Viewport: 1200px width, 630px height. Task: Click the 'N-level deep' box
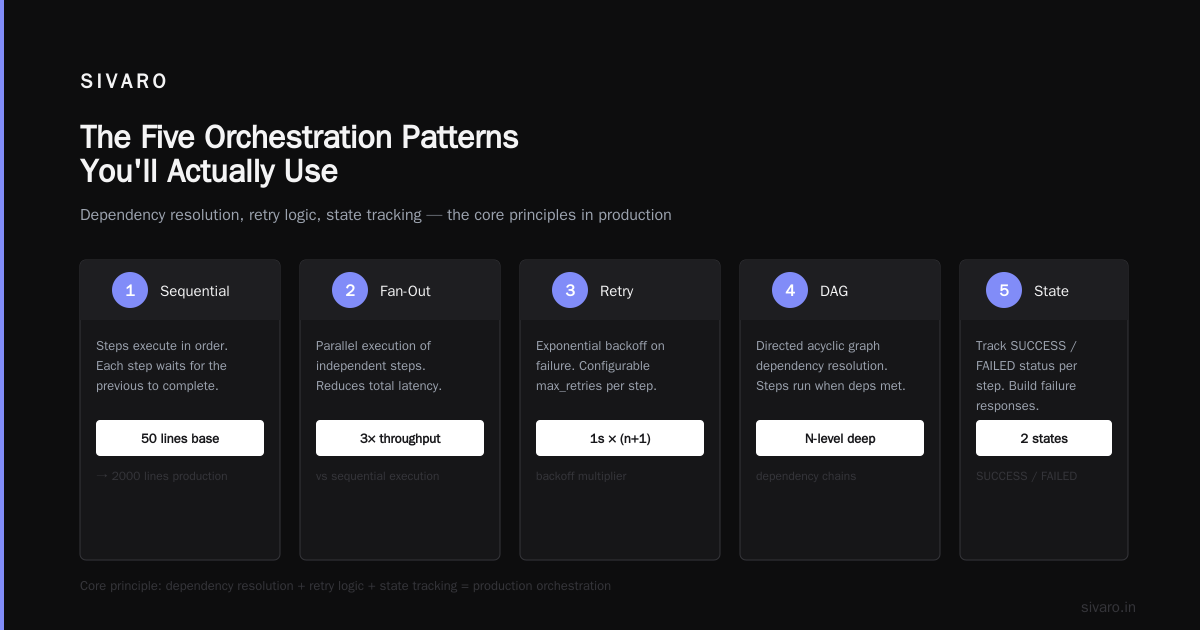840,438
